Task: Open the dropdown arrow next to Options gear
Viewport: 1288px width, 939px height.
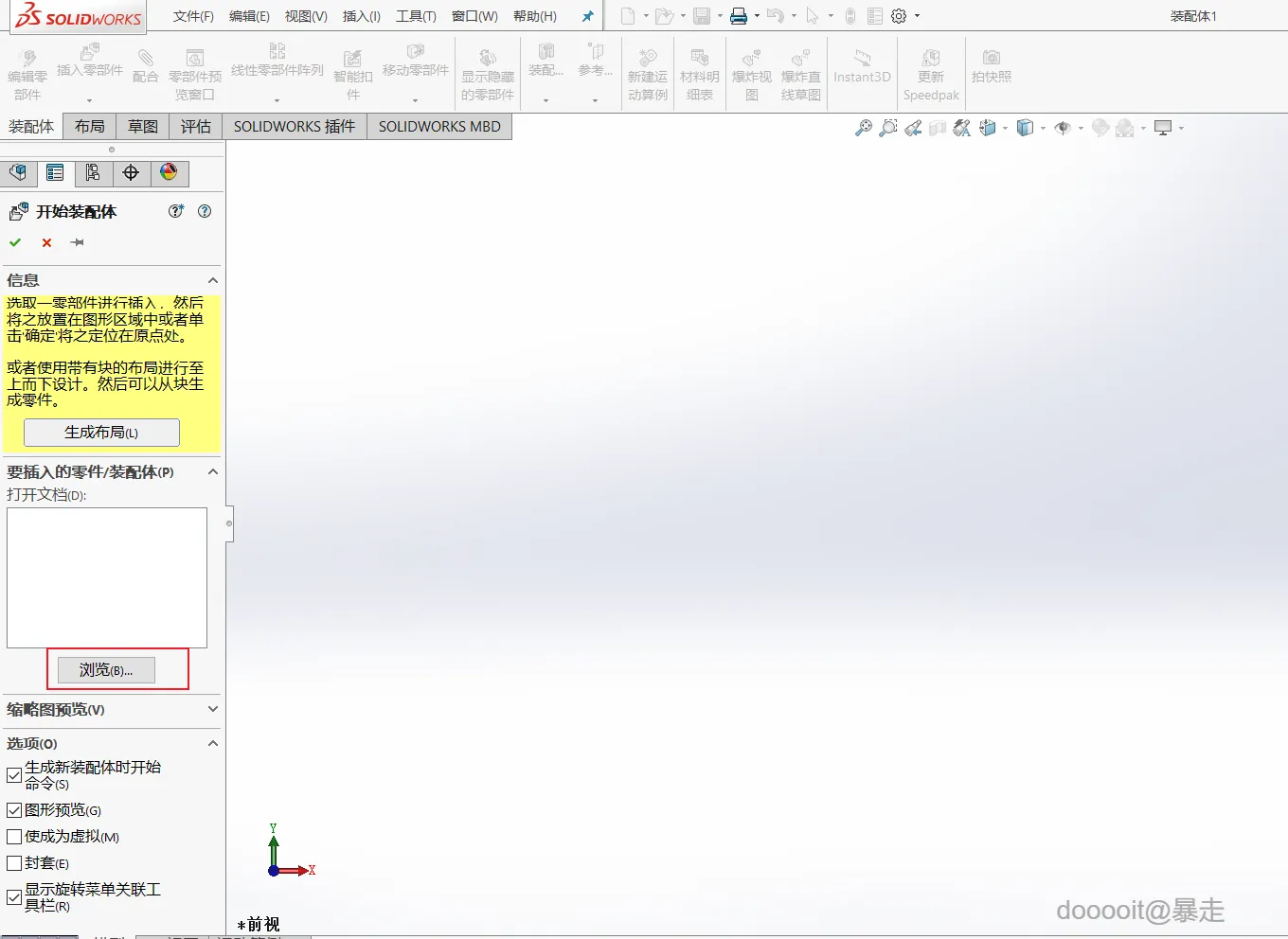Action: pos(917,16)
